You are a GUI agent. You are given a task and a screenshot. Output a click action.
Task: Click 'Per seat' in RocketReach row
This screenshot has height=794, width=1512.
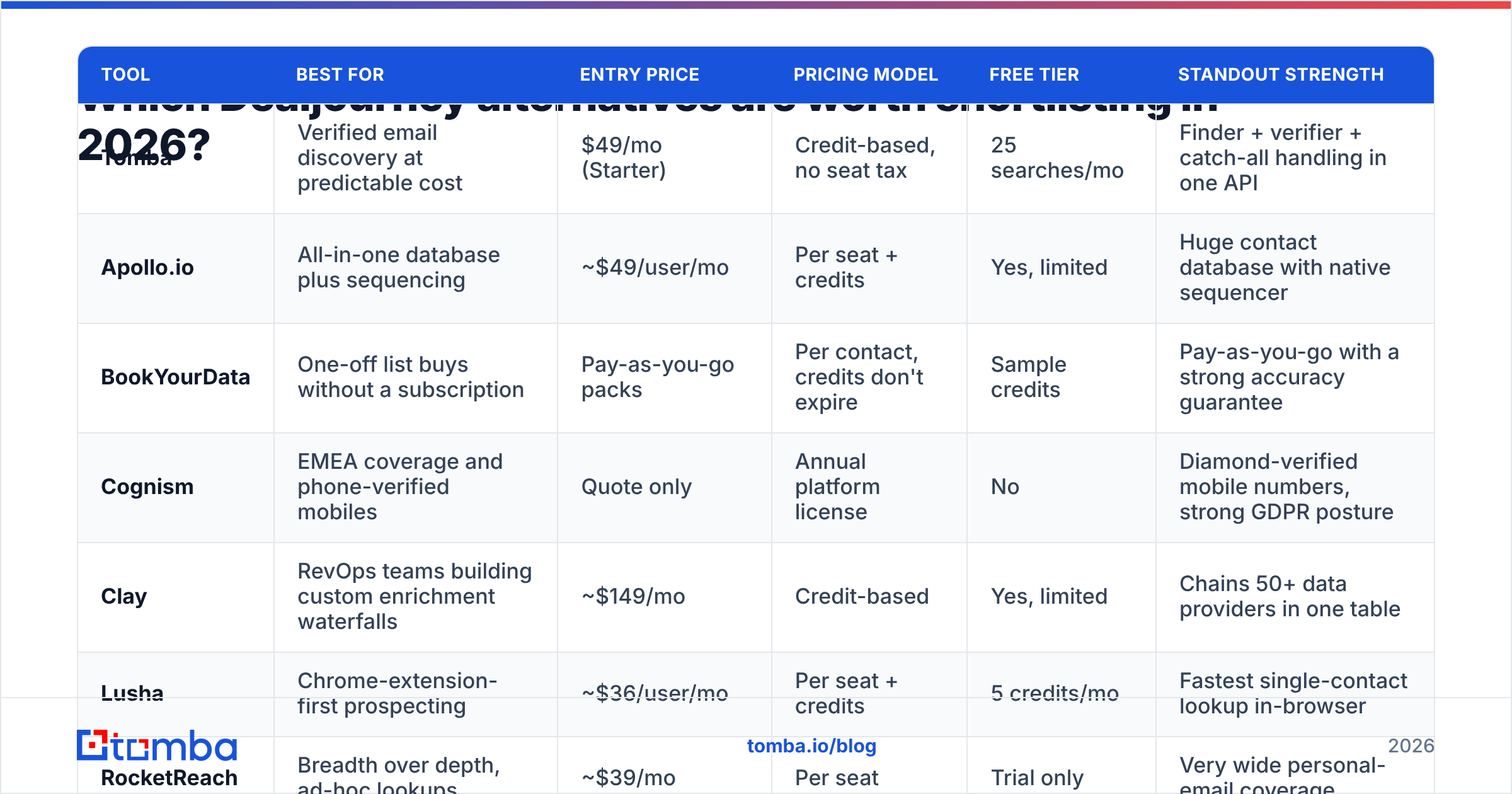[x=837, y=778]
